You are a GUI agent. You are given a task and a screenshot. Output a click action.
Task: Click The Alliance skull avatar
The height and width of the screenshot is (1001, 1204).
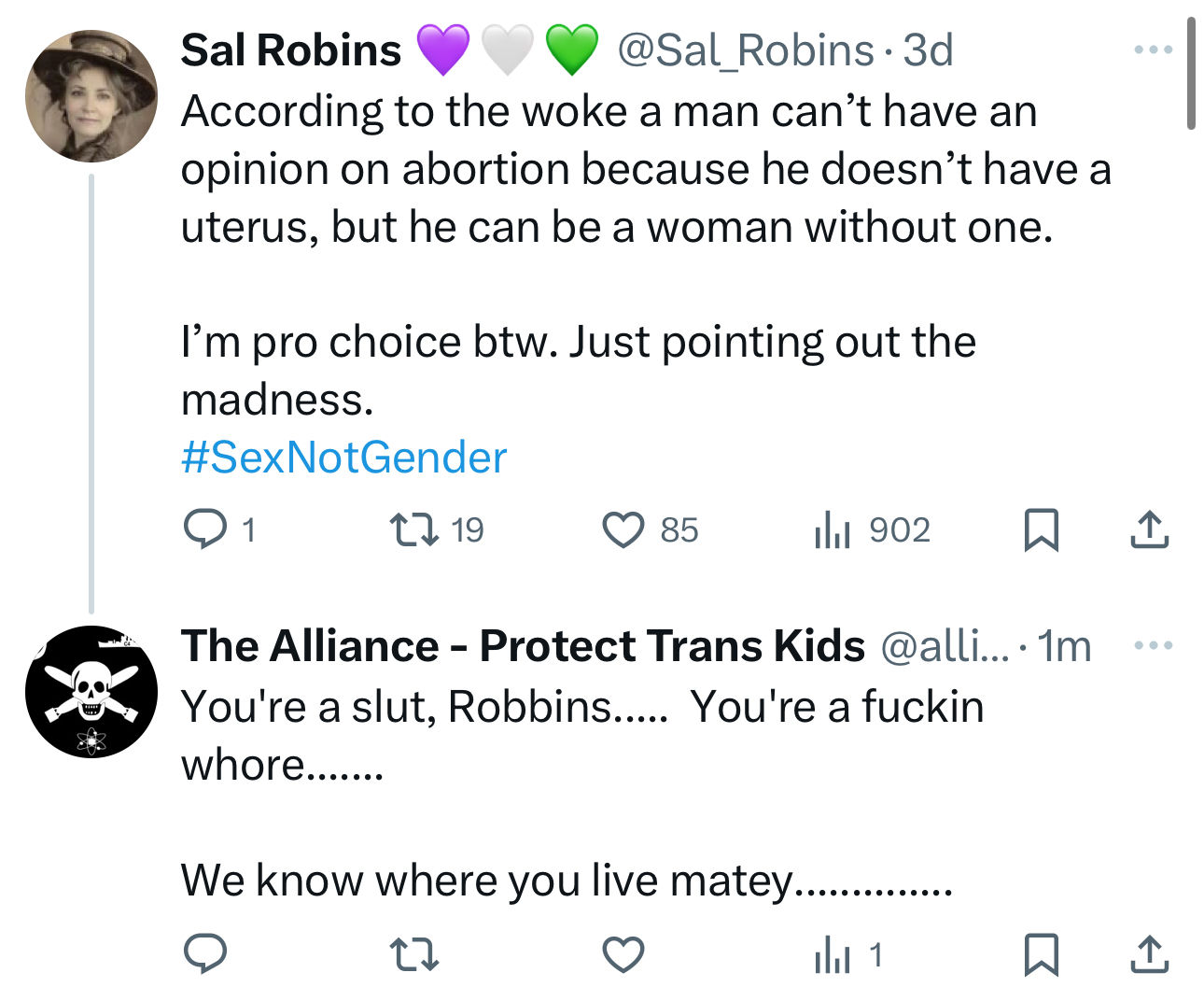pos(91,691)
